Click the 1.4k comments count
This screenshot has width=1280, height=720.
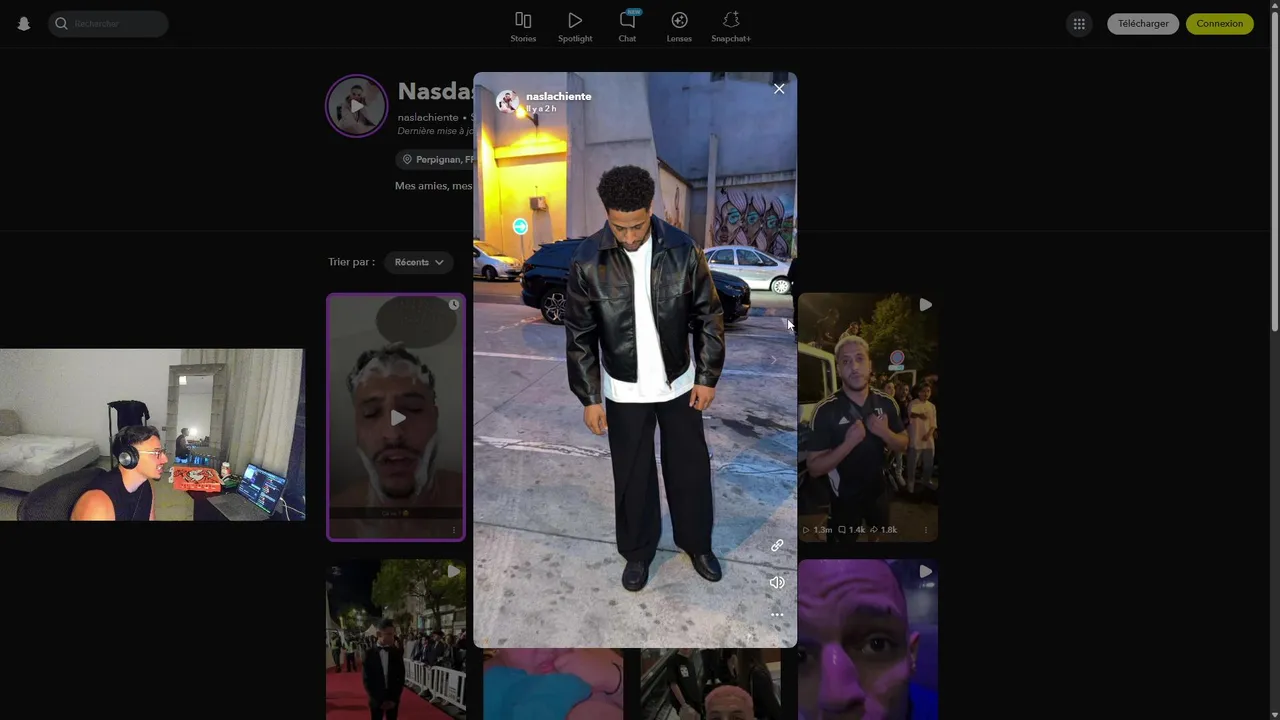(851, 530)
